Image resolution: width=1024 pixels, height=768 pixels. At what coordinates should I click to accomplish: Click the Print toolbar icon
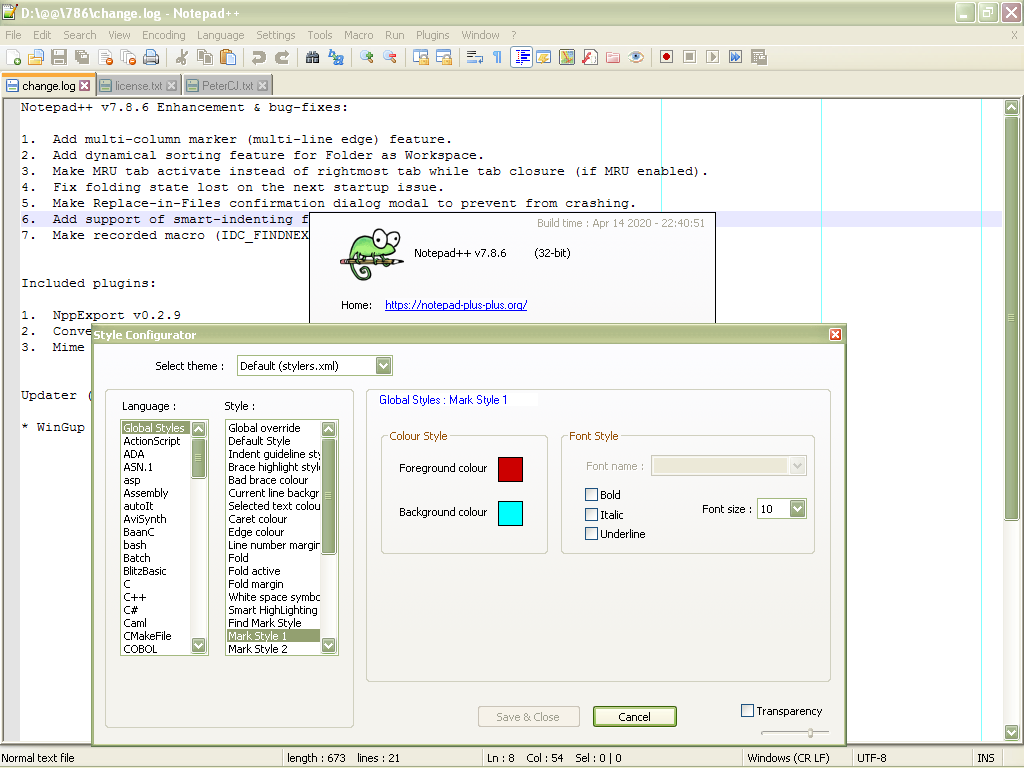click(x=151, y=57)
